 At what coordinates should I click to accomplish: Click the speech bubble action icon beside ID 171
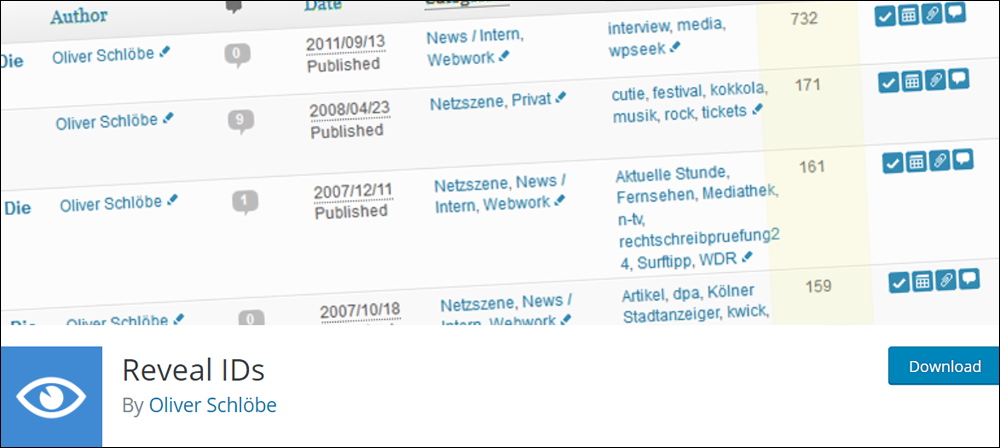click(x=959, y=79)
